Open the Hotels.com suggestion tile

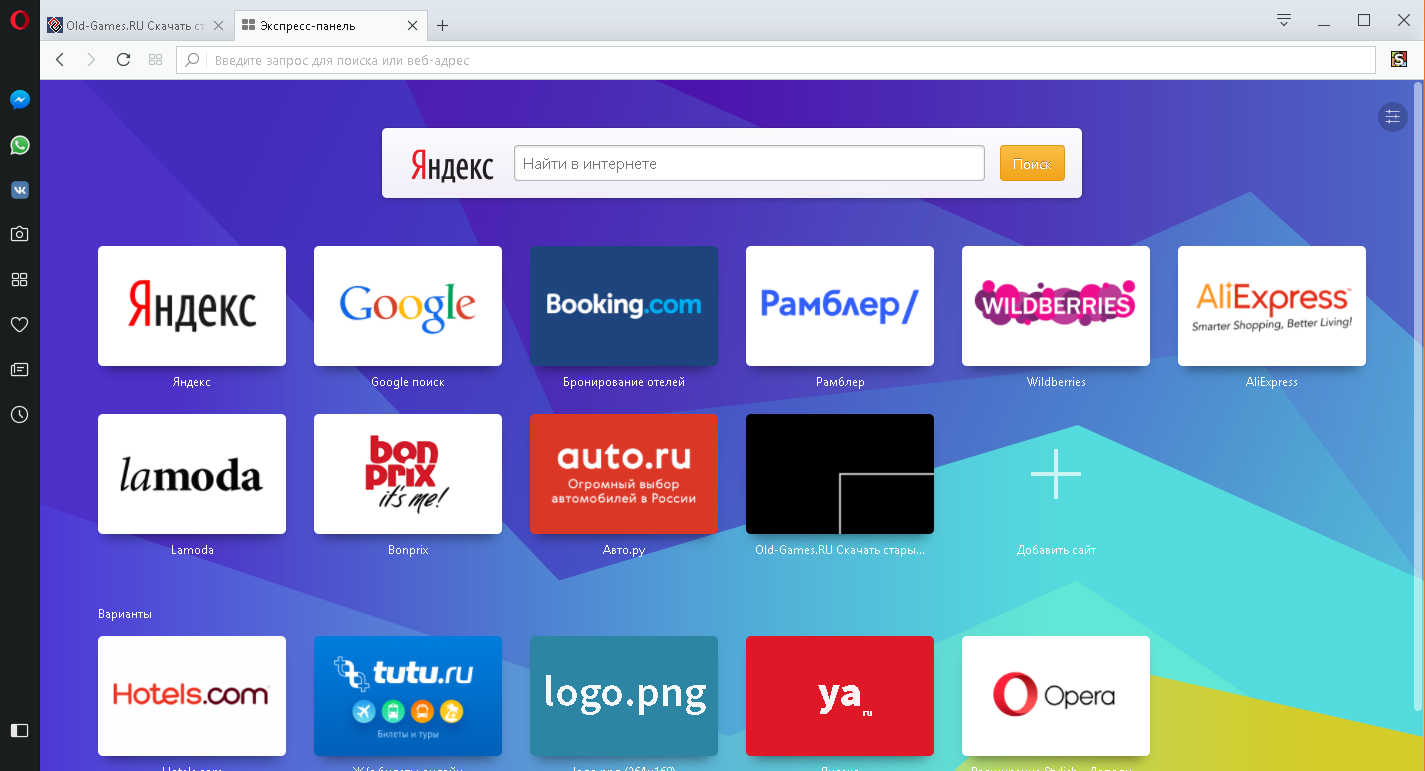coord(192,696)
